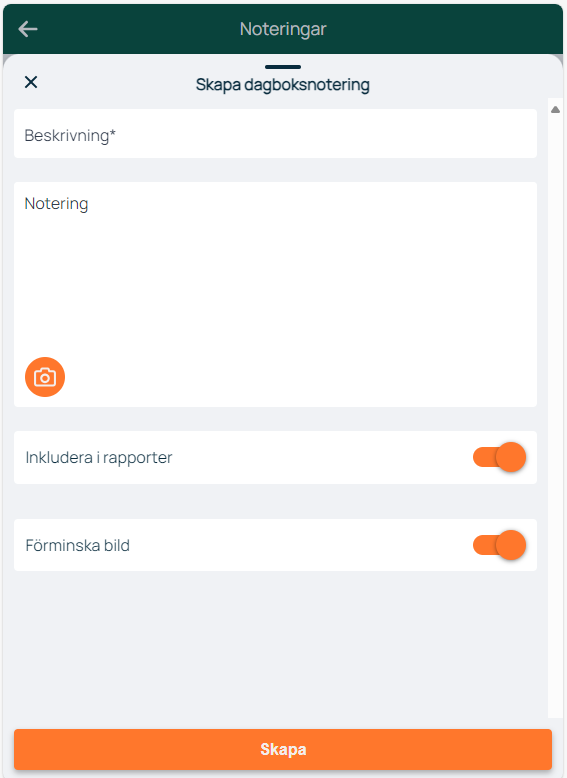
Task: Close the Skapa dagboksnotering sheet
Action: coord(31,82)
